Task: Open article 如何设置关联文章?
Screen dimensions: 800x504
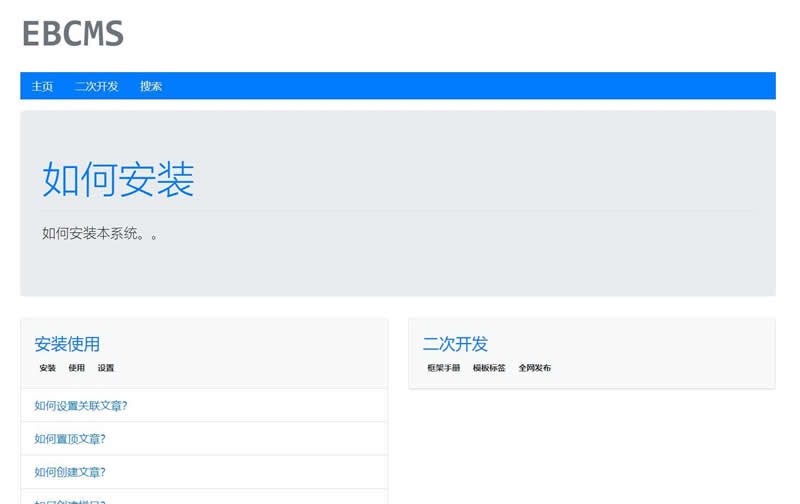Action: point(81,406)
